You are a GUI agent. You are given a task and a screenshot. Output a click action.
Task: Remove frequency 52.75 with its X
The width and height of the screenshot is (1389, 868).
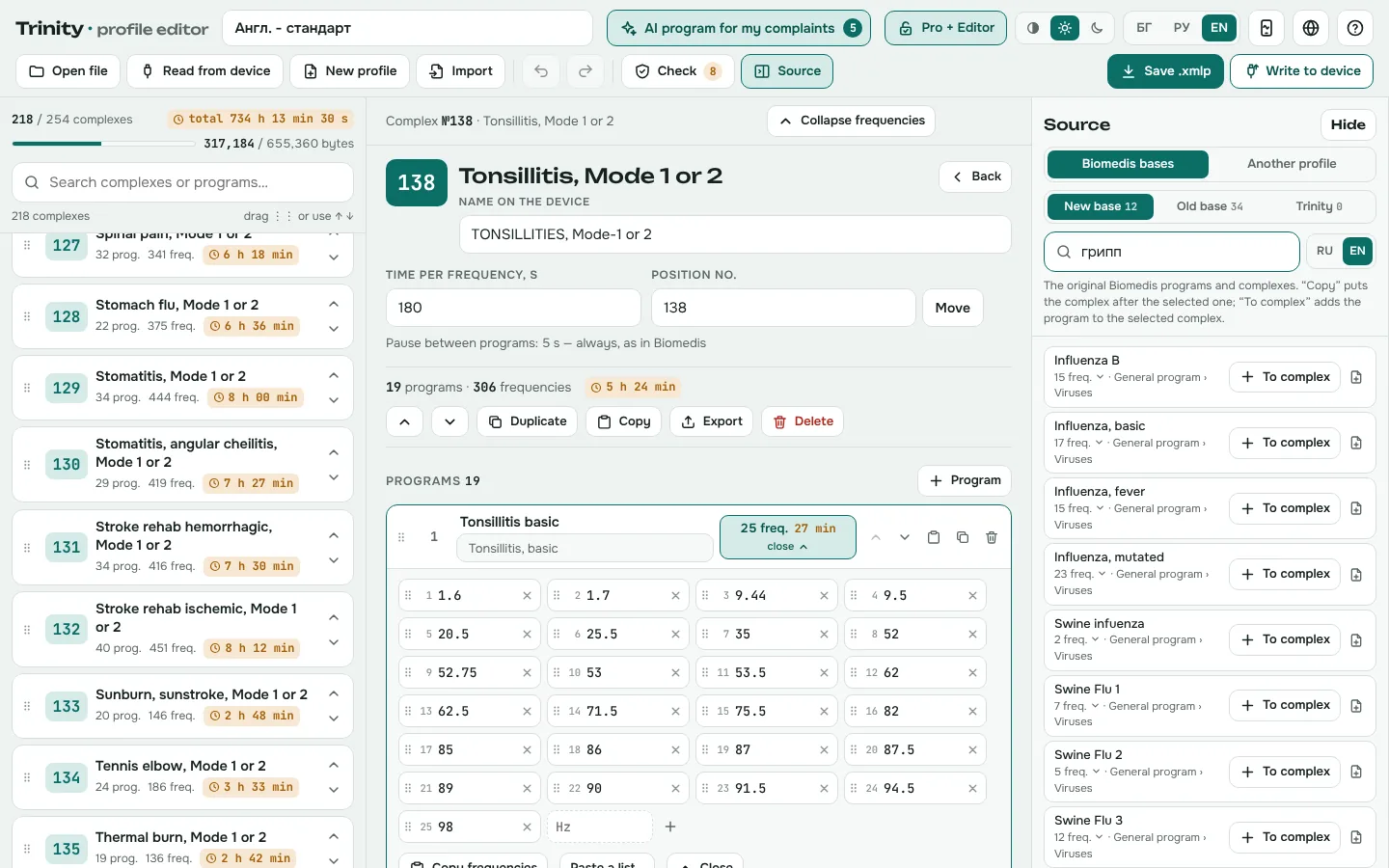point(527,673)
